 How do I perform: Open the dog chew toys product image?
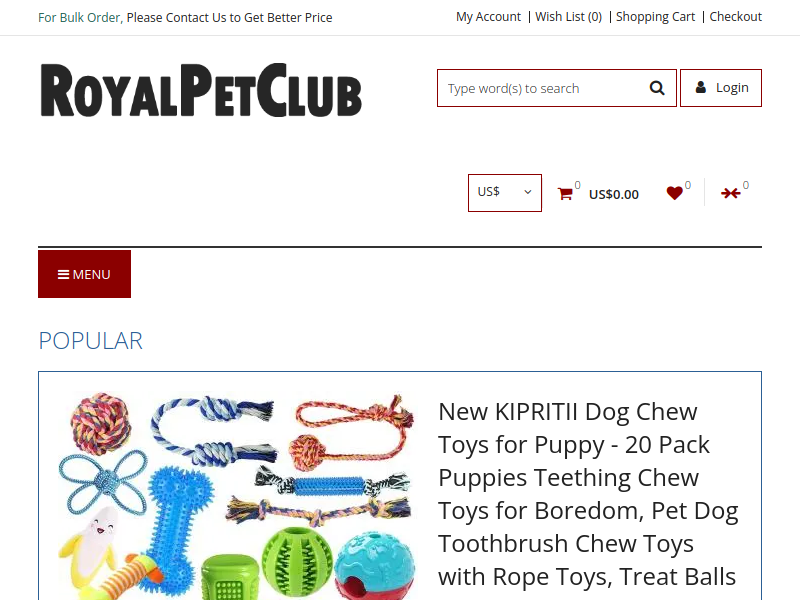(236, 496)
